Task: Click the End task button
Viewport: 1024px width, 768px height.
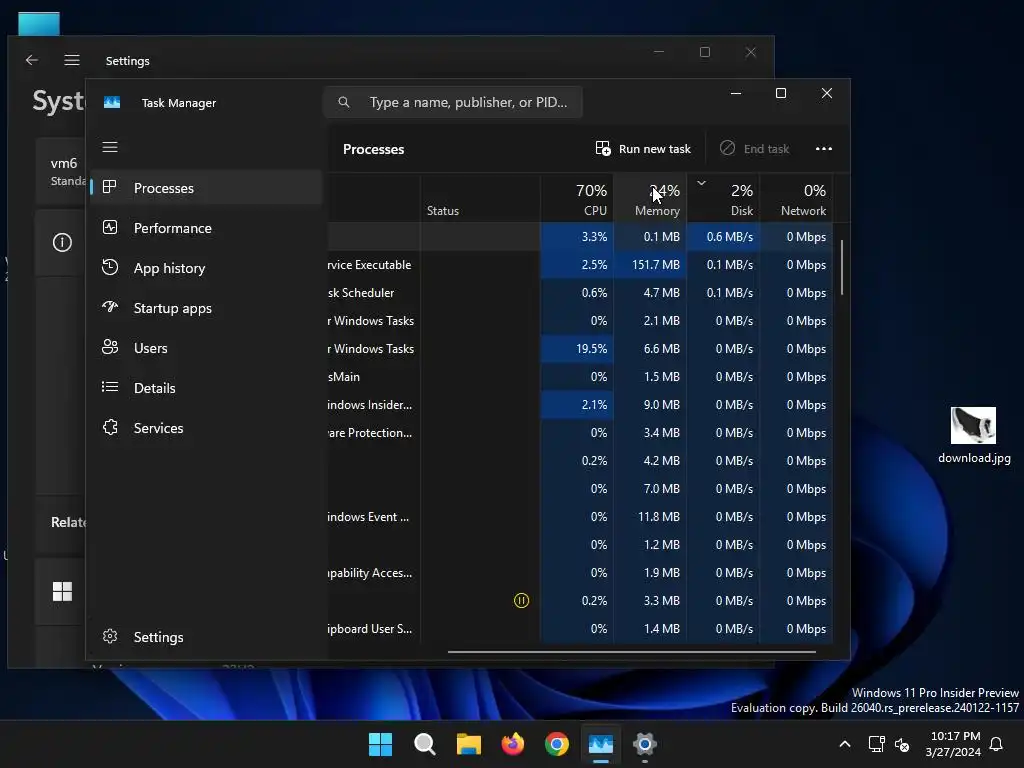Action: pos(754,149)
